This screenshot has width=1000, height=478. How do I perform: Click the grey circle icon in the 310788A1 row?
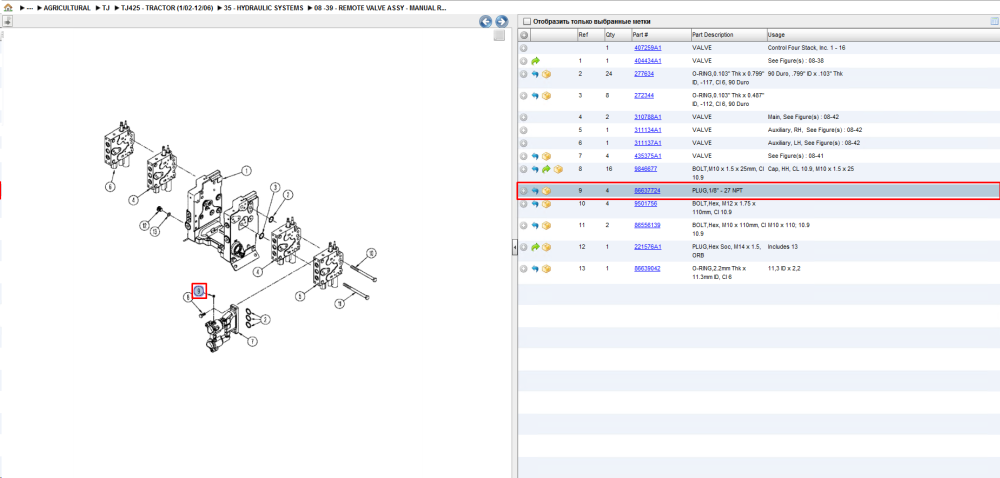coord(524,117)
